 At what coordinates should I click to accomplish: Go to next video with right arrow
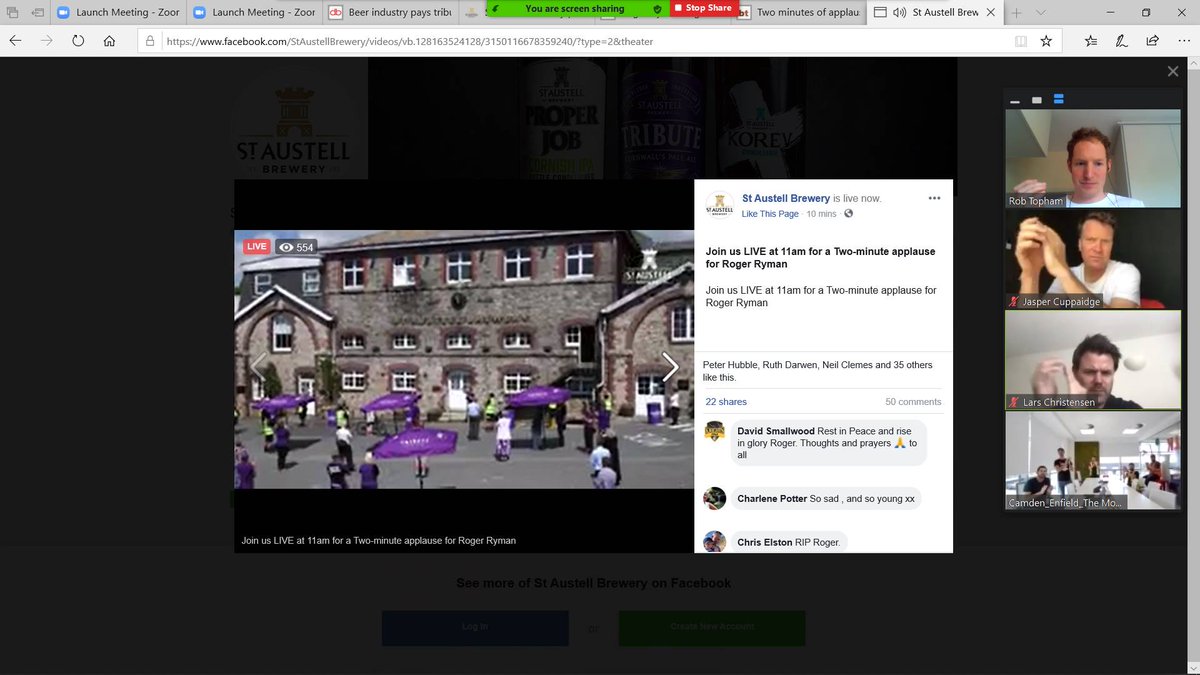[x=670, y=366]
